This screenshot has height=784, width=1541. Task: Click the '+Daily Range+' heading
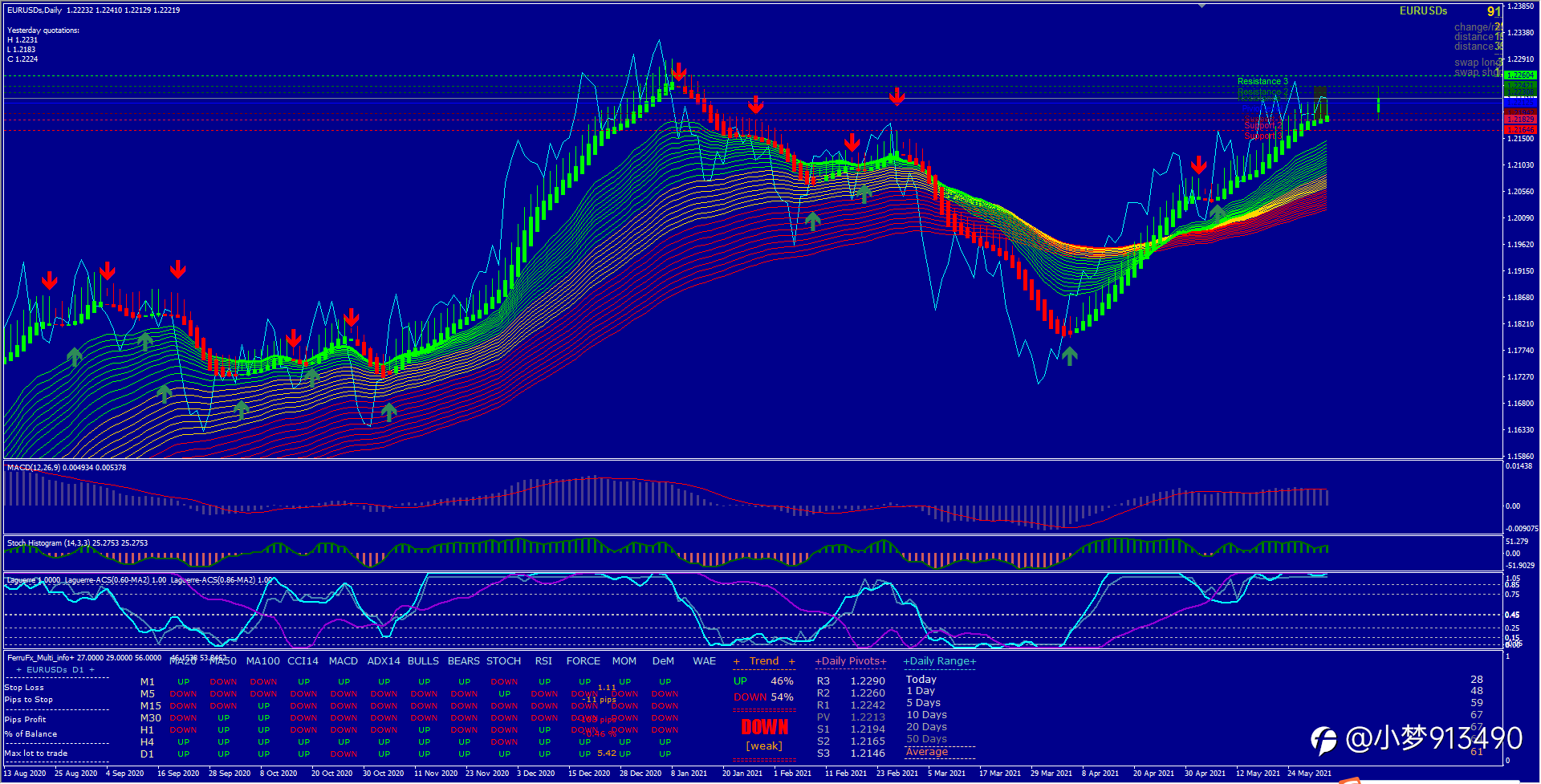(x=940, y=661)
